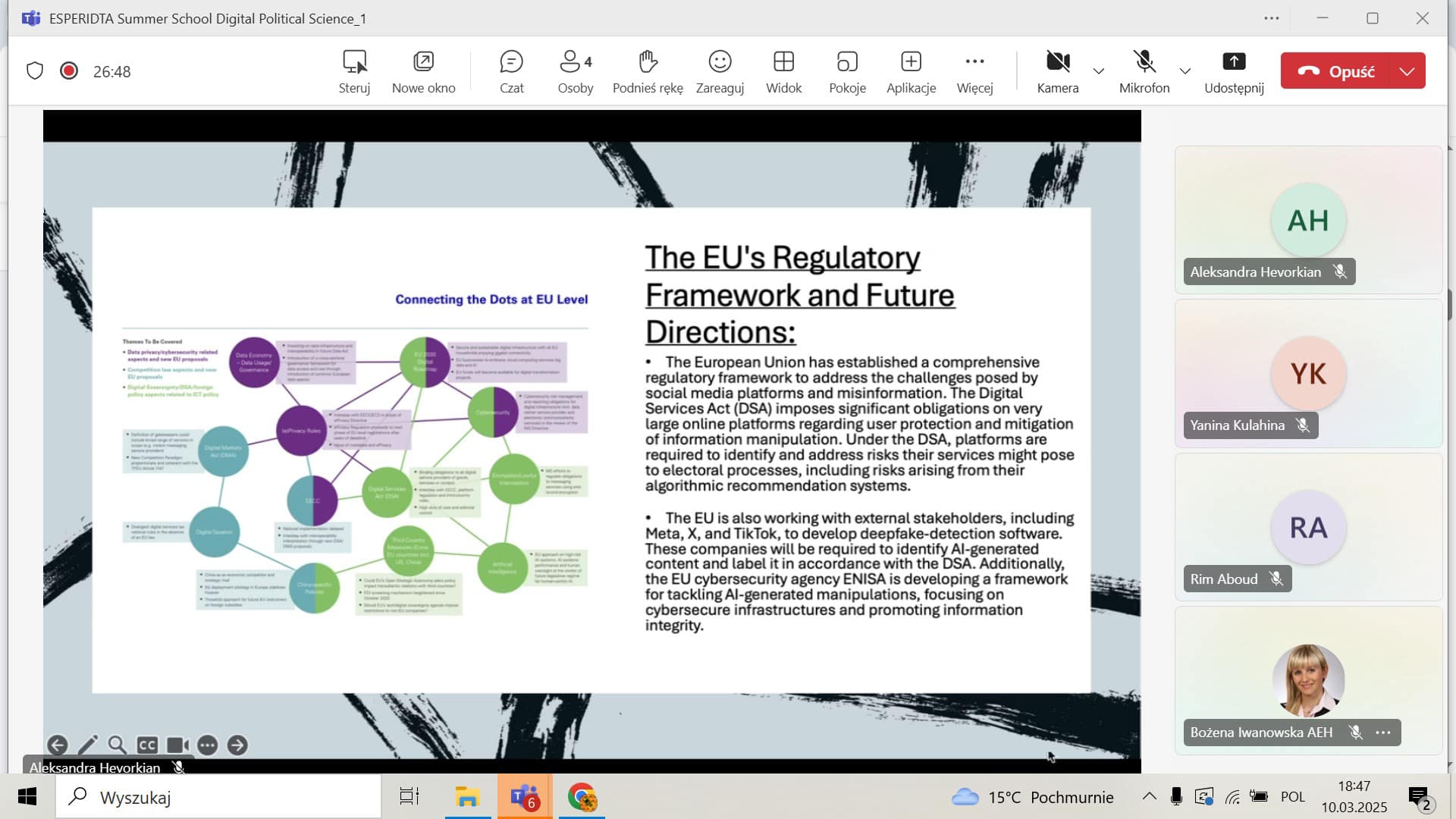Click the presenter name label Aleksandra Hevorkian
Screen dimensions: 1456x819
(95, 767)
